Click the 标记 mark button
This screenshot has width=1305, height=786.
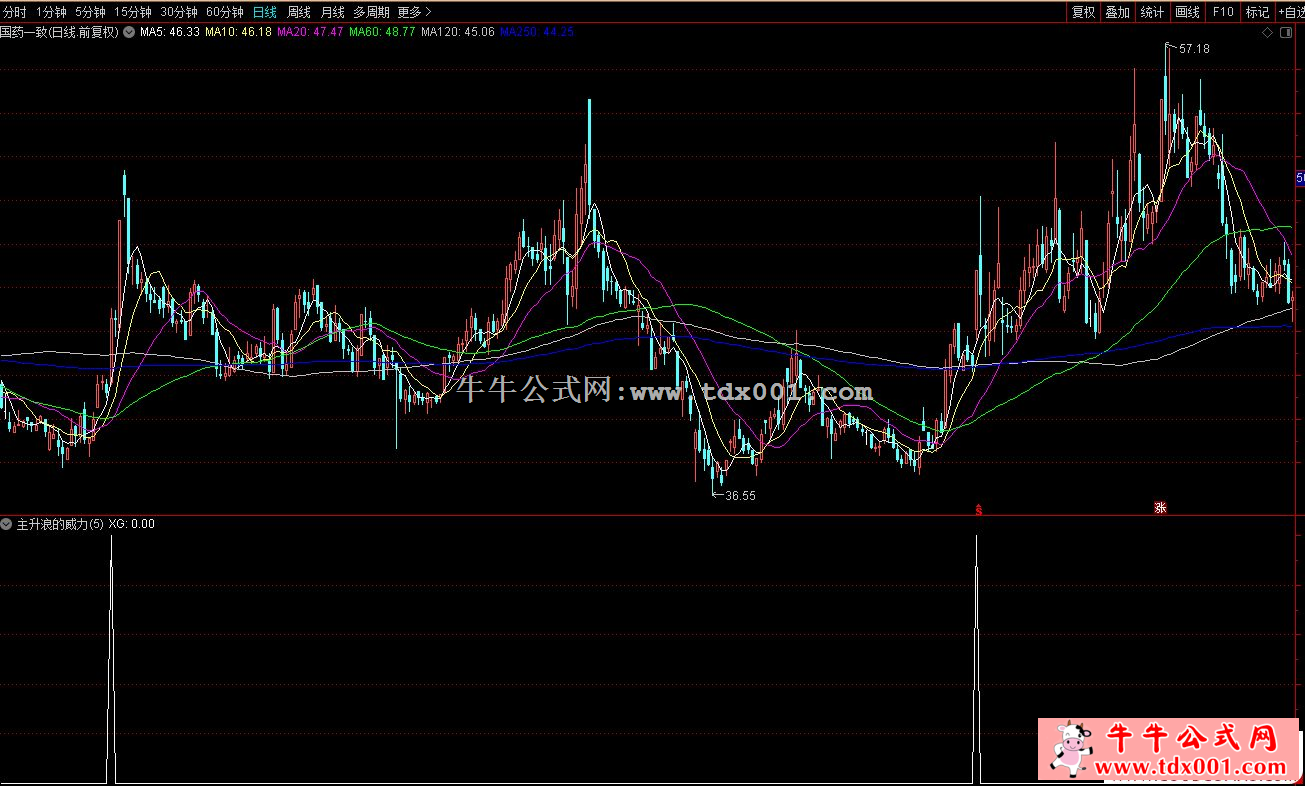tap(1257, 12)
